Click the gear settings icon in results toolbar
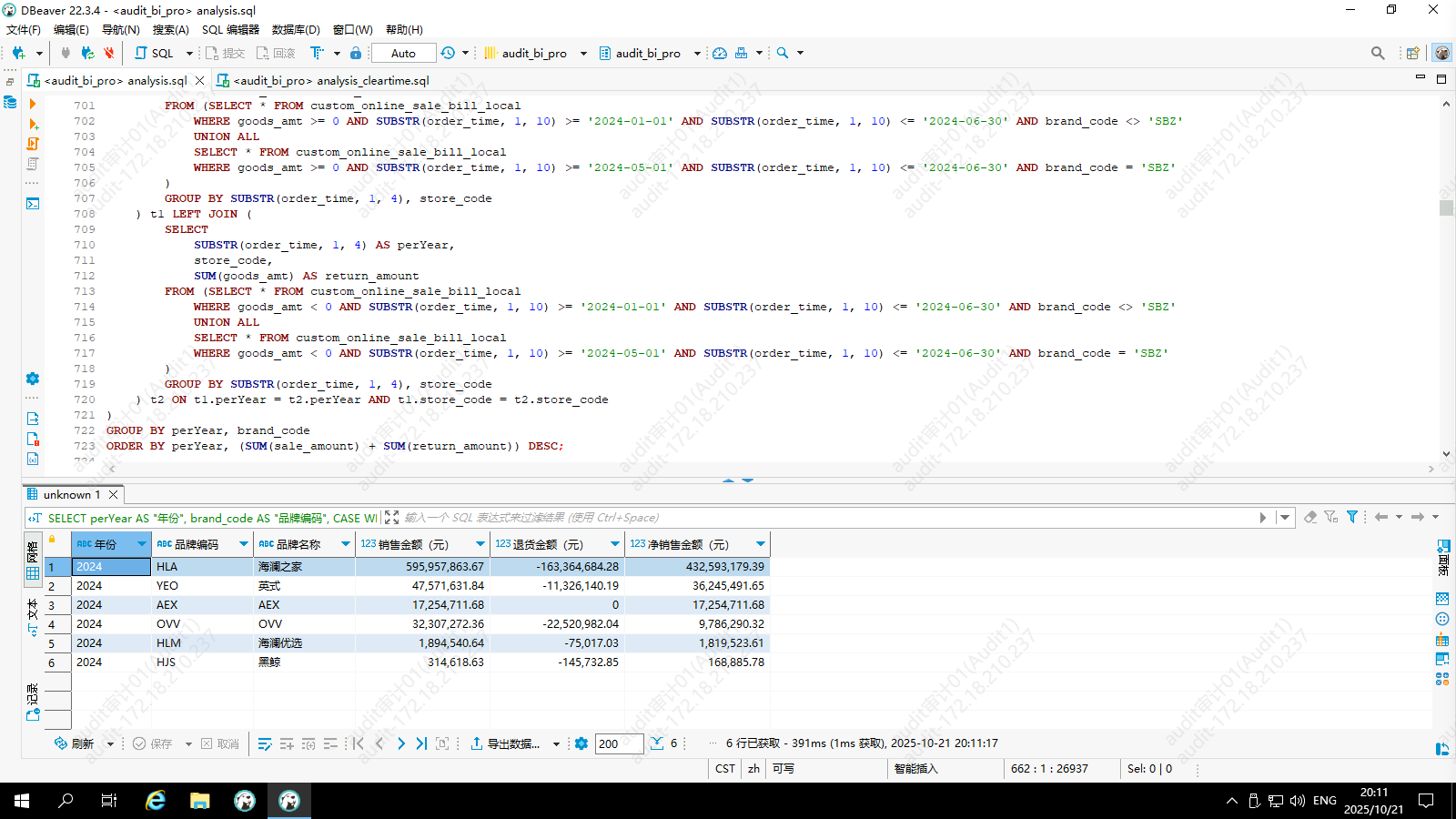 (581, 743)
